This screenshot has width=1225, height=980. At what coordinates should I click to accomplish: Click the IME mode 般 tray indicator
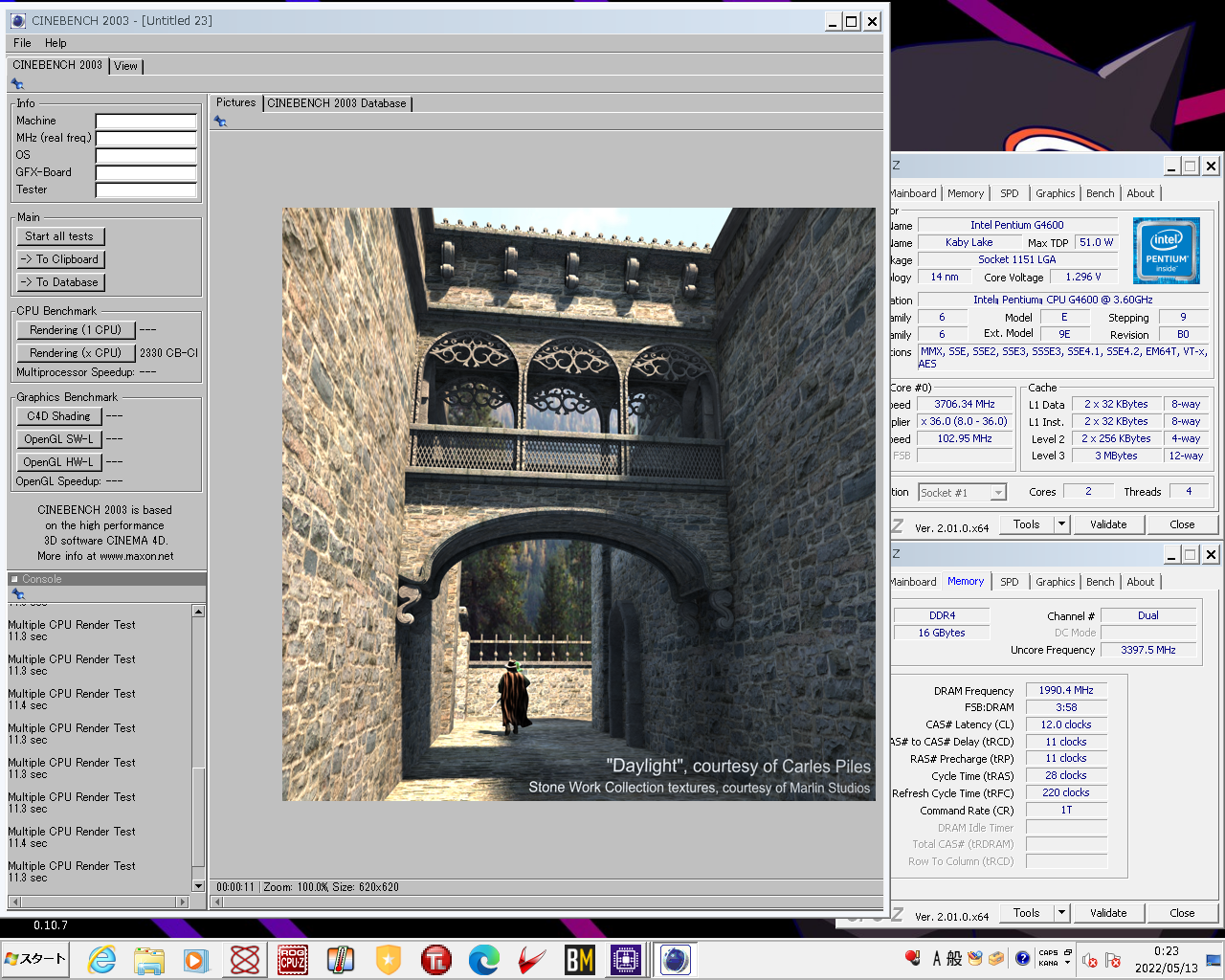954,958
